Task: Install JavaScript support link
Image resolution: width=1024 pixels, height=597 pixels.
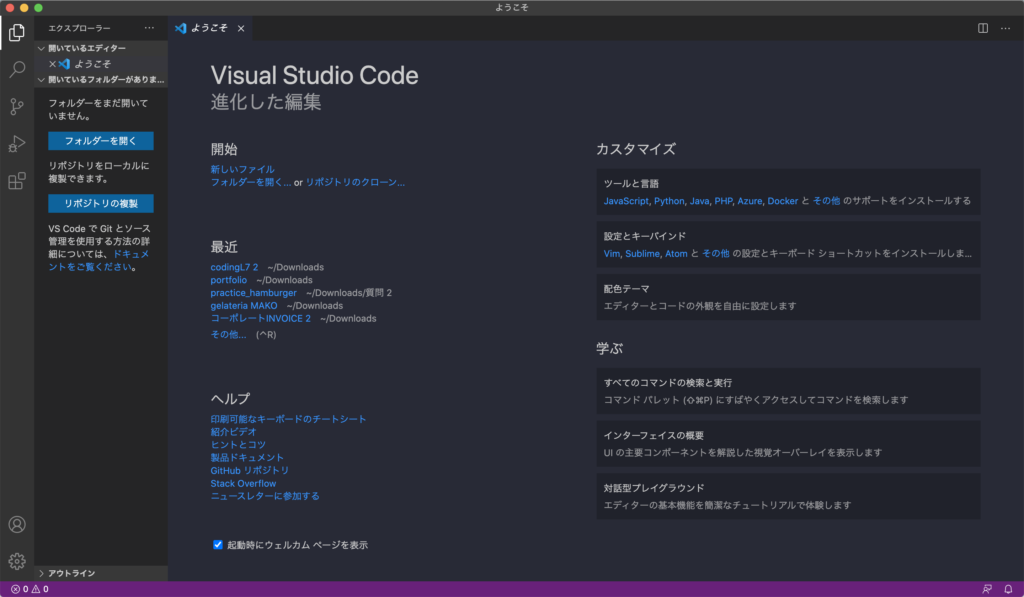Action: 626,201
